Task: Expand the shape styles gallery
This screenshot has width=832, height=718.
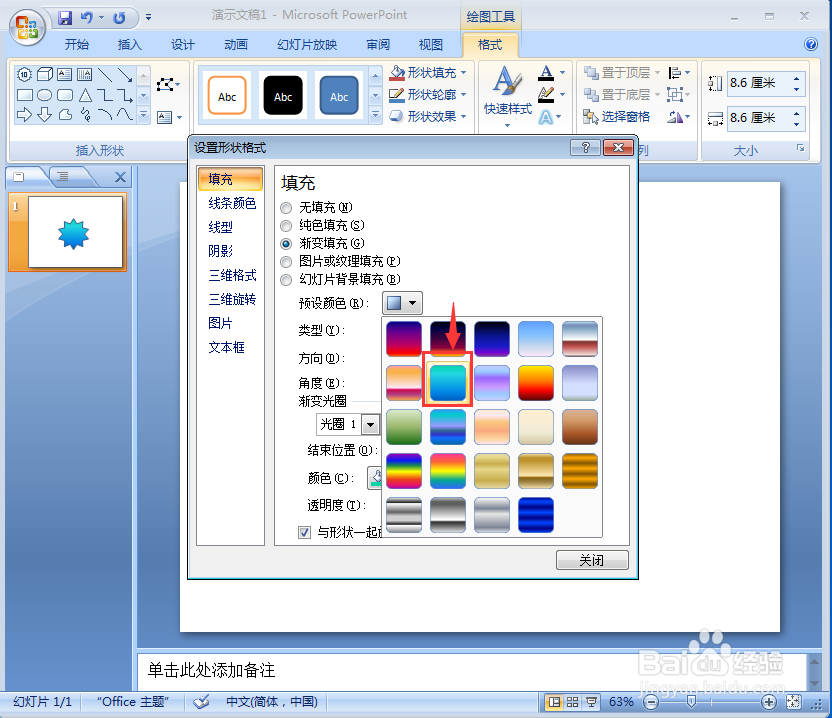Action: coord(375,115)
